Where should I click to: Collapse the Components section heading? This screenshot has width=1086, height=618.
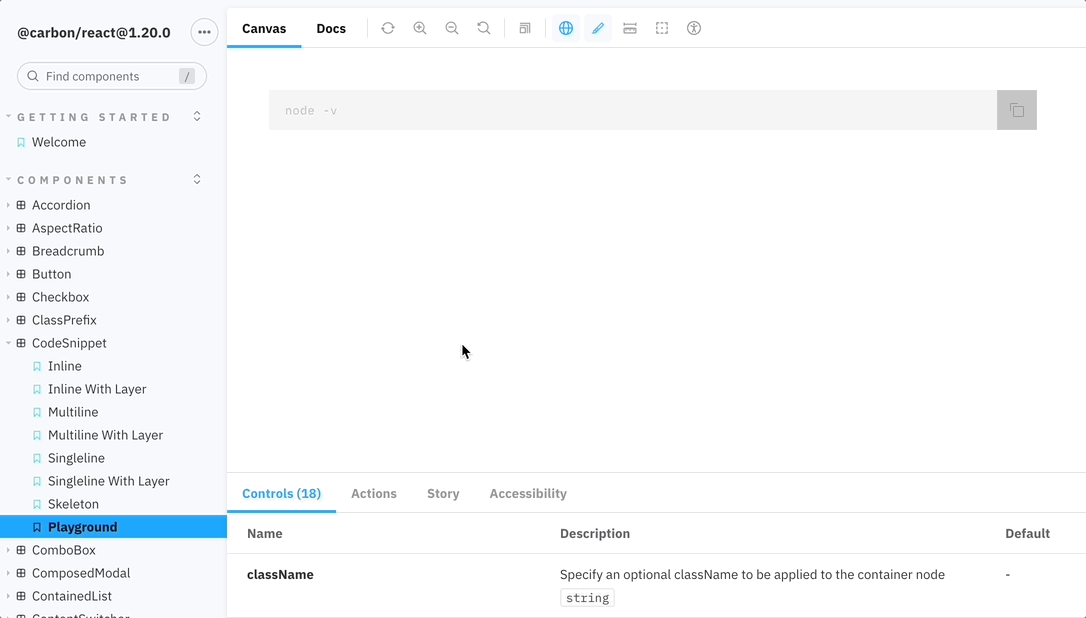coord(72,180)
